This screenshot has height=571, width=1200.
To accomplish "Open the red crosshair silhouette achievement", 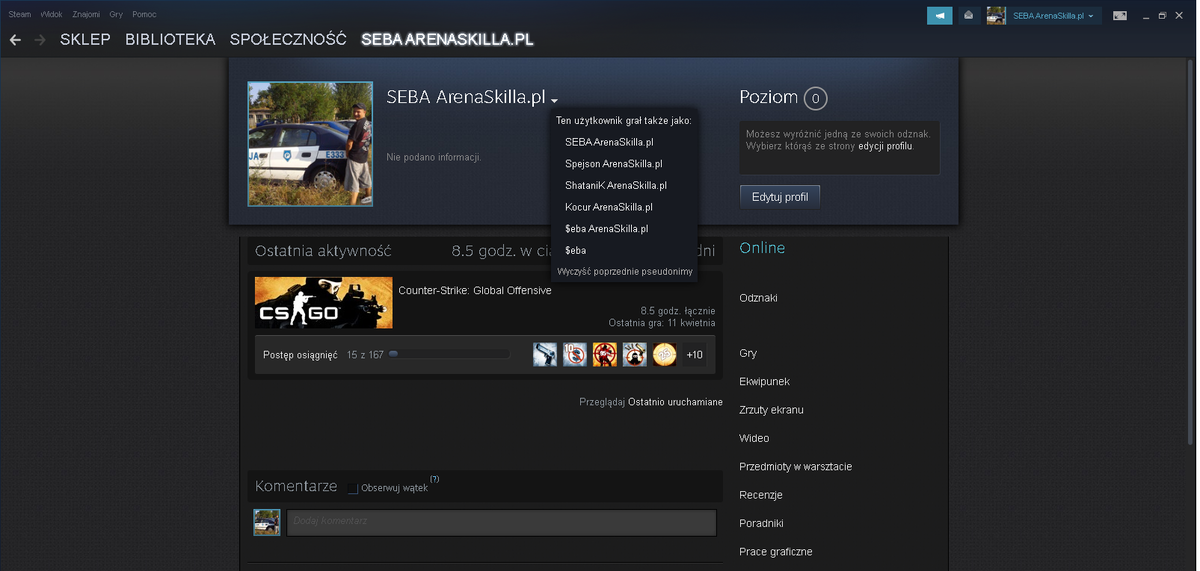I will click(605, 354).
